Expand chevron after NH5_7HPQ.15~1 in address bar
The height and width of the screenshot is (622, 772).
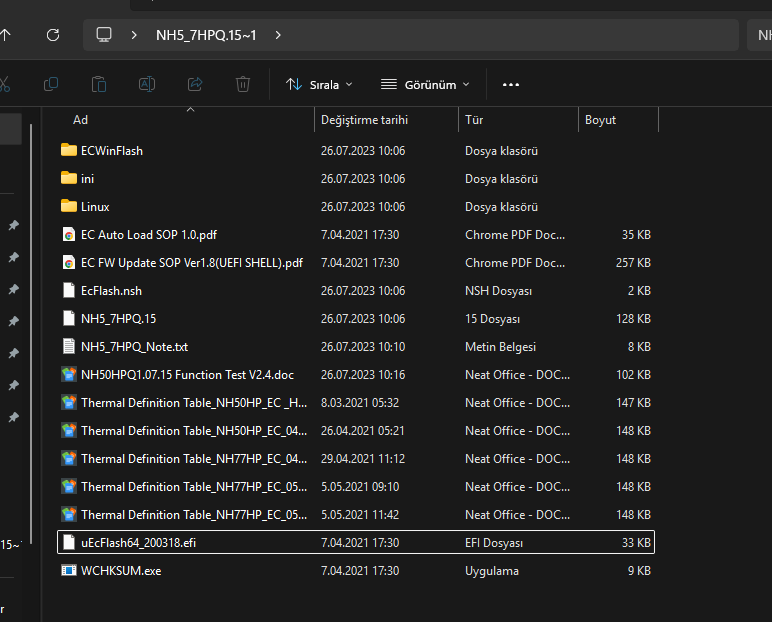coord(278,35)
